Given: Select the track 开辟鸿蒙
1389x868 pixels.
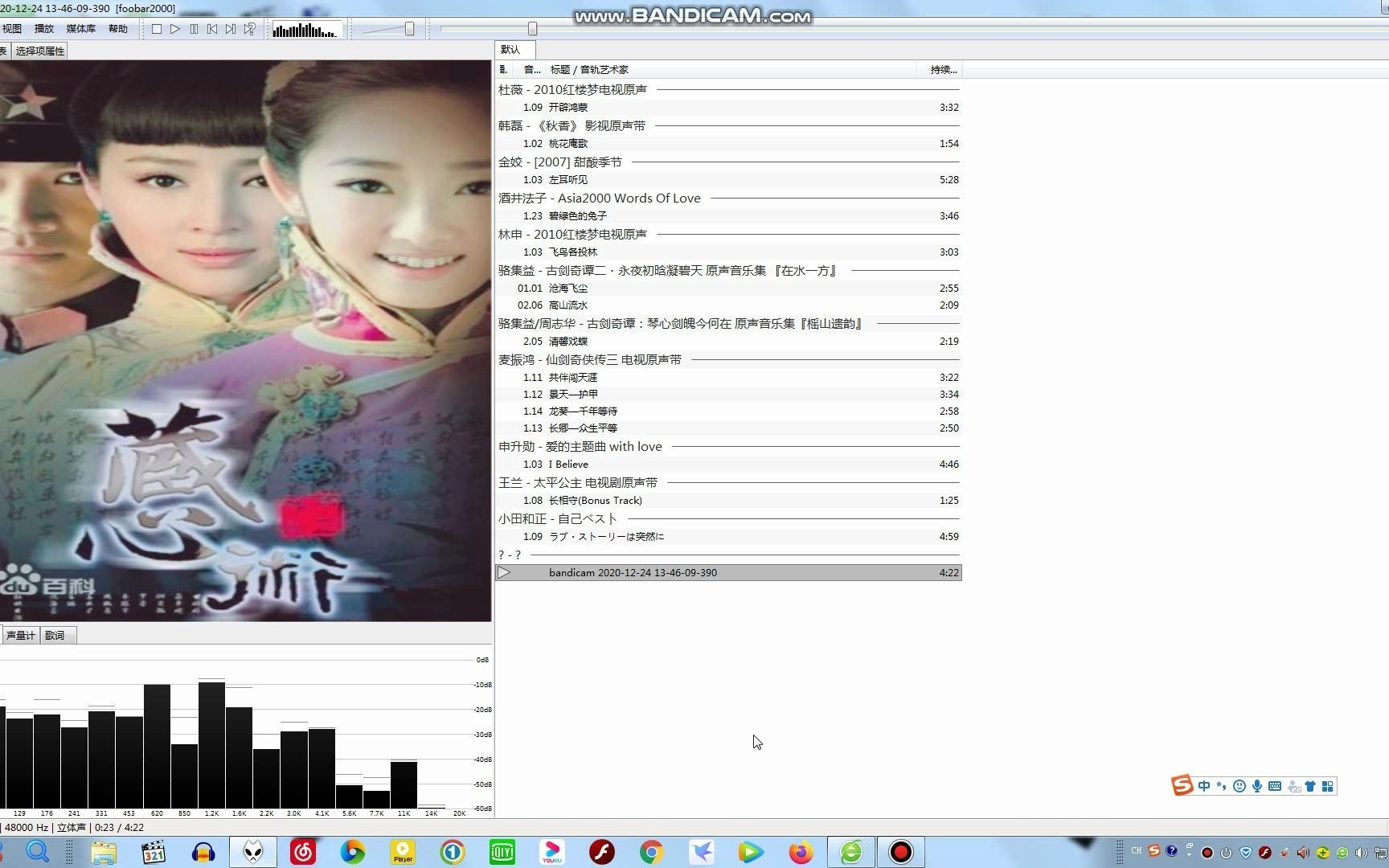Looking at the screenshot, I should pyautogui.click(x=728, y=107).
